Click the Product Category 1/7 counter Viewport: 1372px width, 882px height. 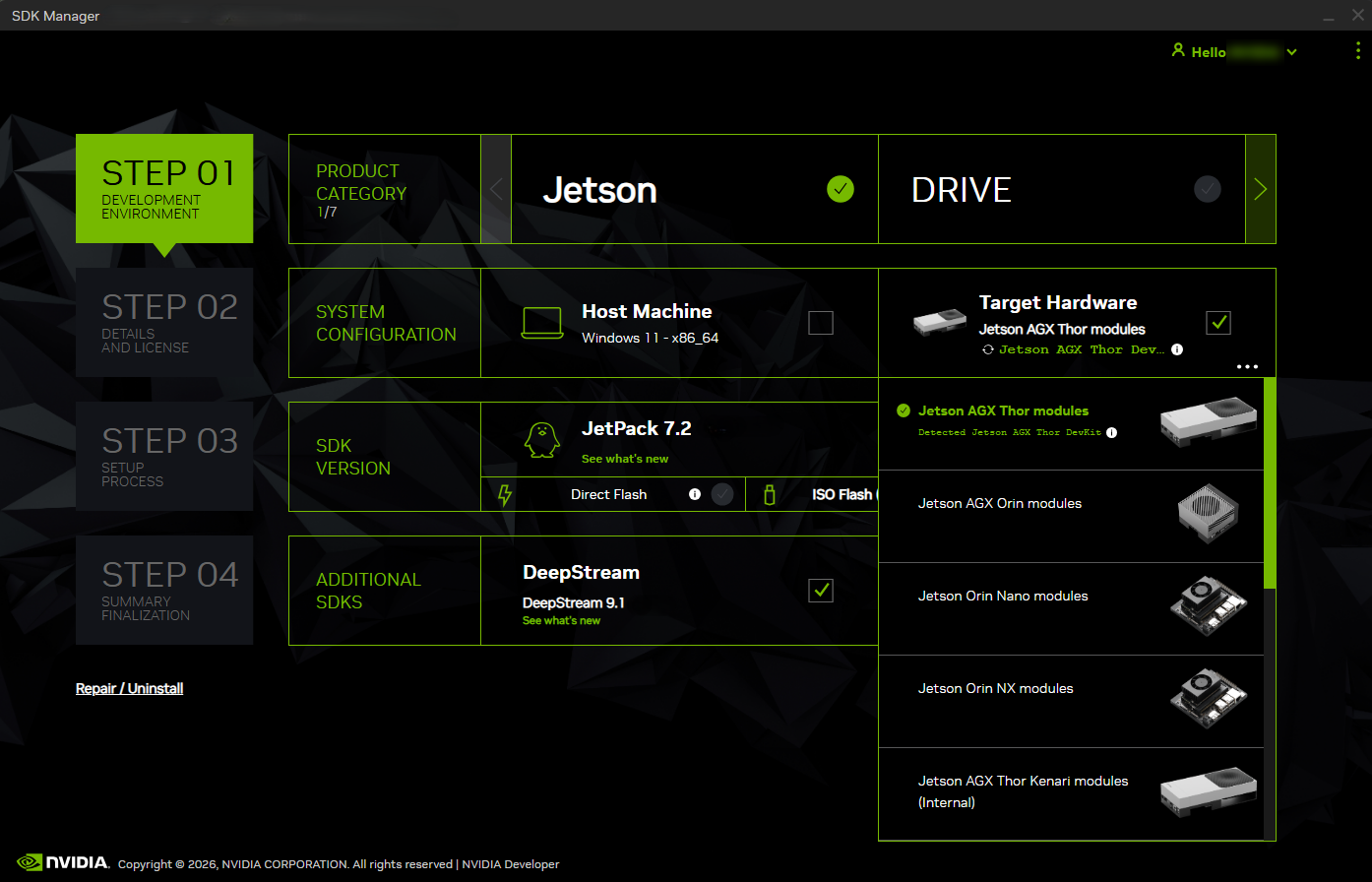point(326,212)
